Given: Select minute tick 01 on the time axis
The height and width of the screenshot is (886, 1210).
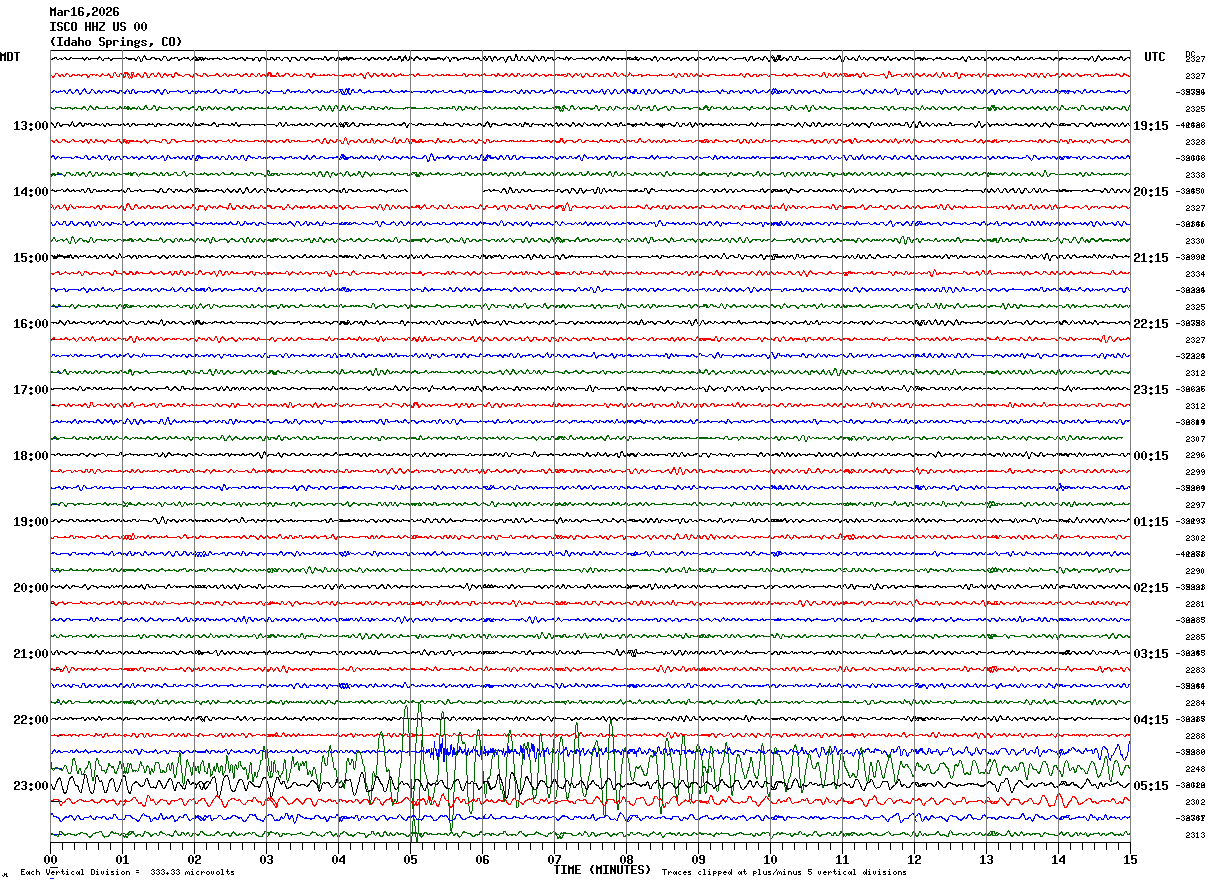Looking at the screenshot, I should [x=123, y=859].
